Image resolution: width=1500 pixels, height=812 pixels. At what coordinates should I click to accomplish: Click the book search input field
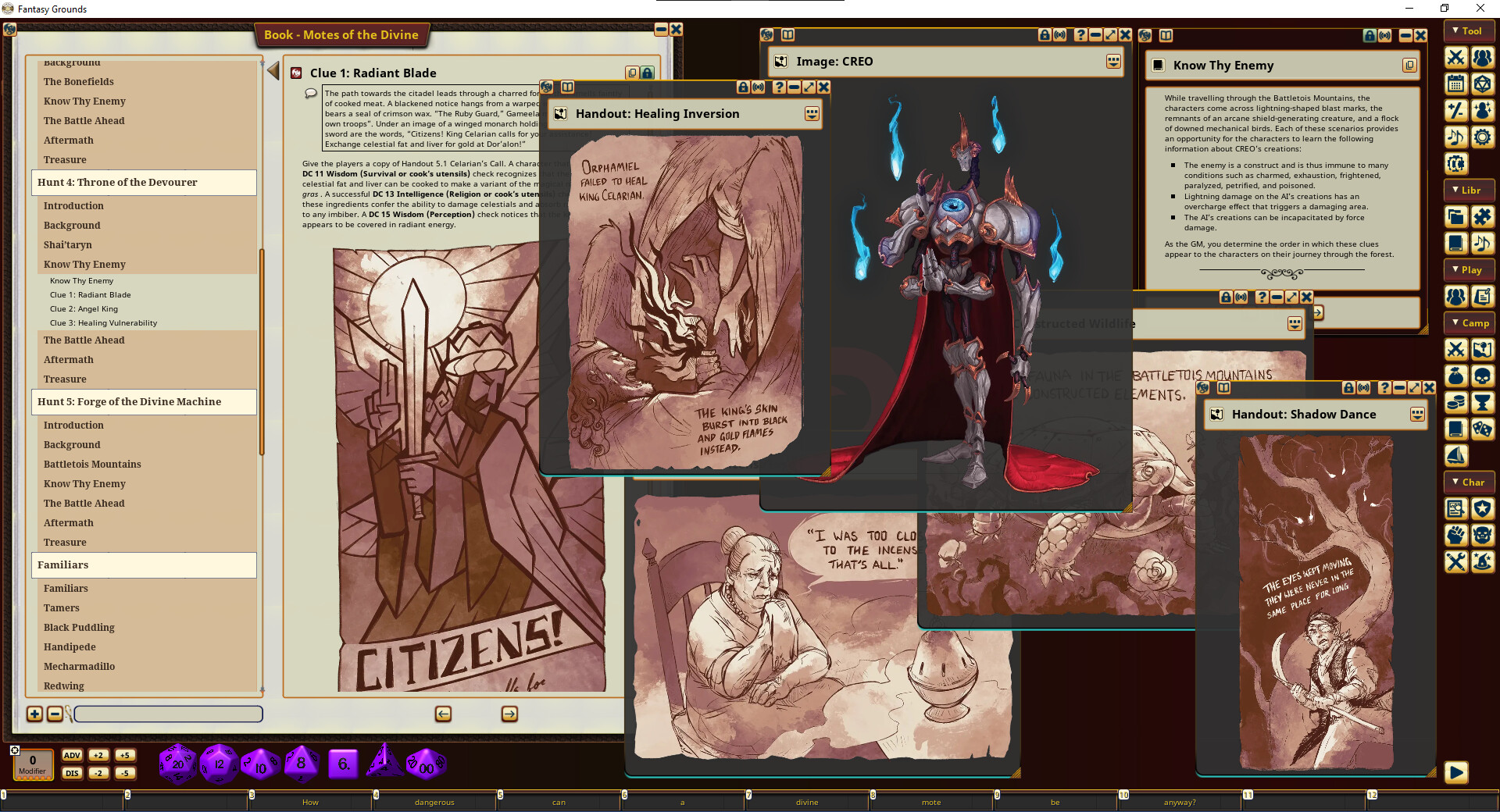[x=168, y=714]
